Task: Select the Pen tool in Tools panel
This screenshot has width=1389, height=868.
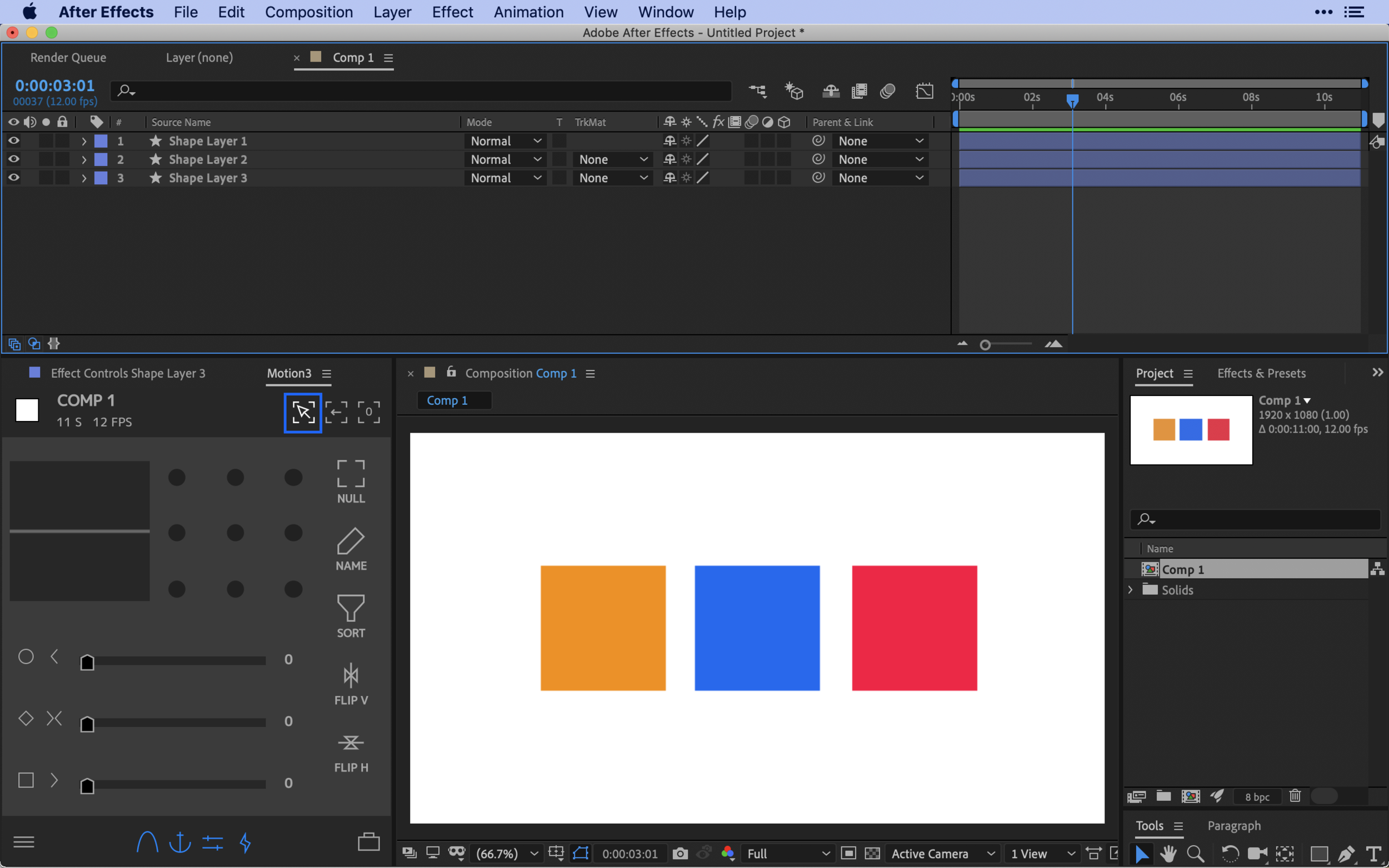Action: (1345, 854)
